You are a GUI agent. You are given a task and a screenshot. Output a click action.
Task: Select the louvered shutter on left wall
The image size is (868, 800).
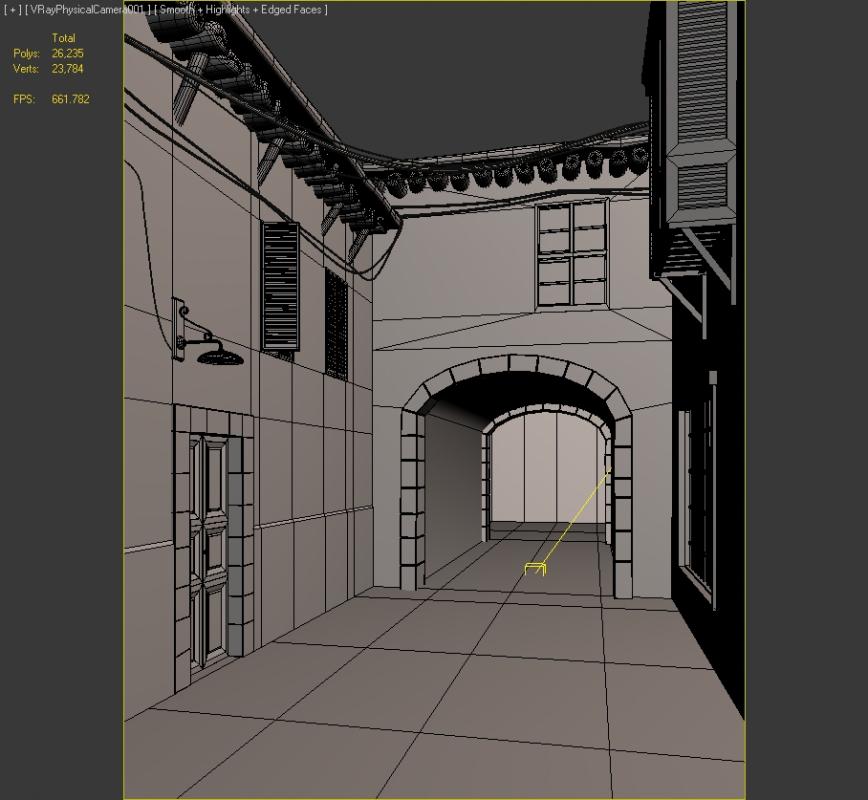tap(280, 287)
